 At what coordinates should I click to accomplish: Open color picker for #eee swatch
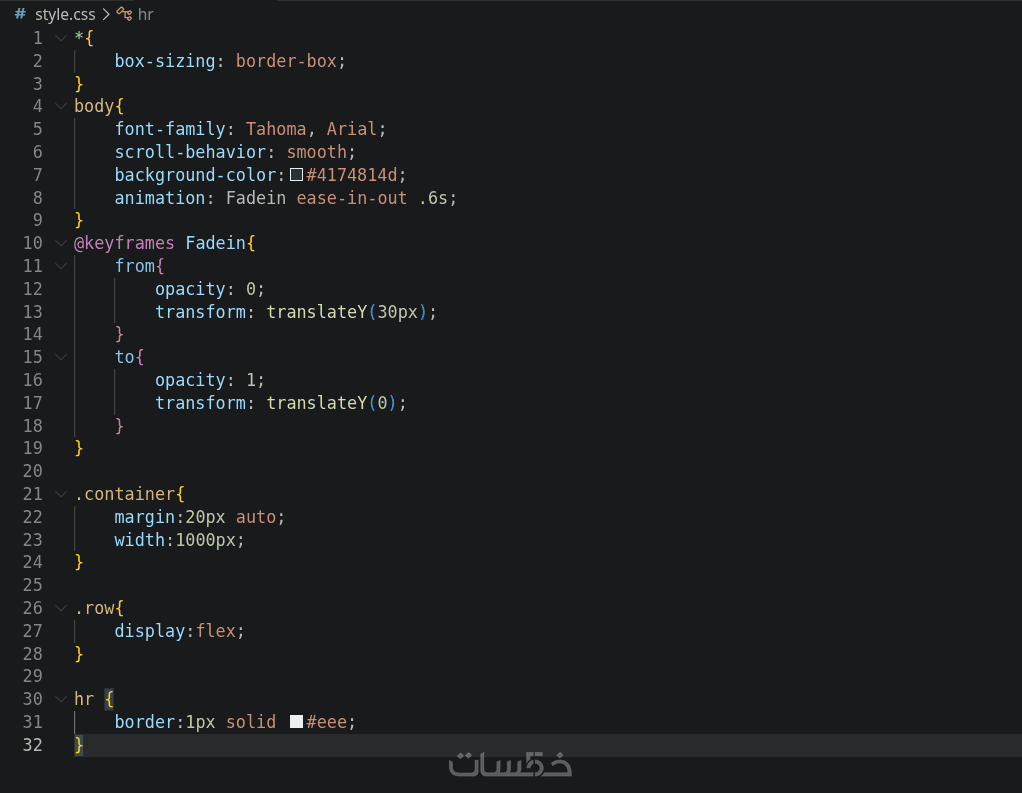pyautogui.click(x=297, y=721)
